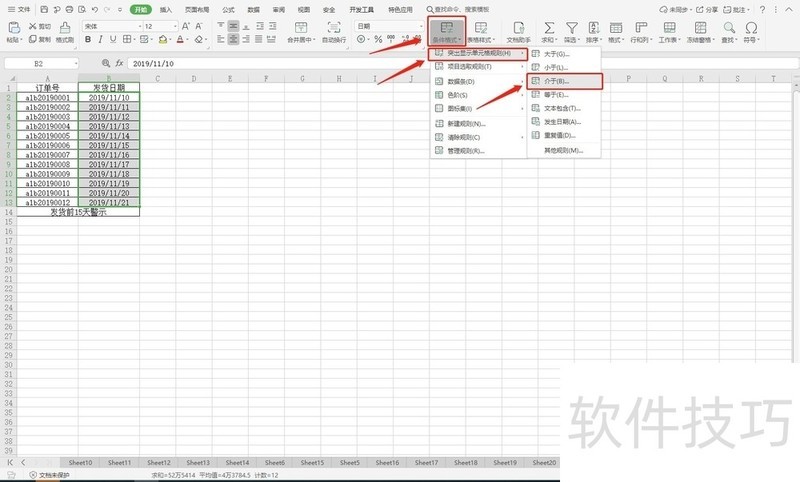Click the AutoSum (求和) sigma icon
Screen dimensions: 800x482
click(x=549, y=28)
